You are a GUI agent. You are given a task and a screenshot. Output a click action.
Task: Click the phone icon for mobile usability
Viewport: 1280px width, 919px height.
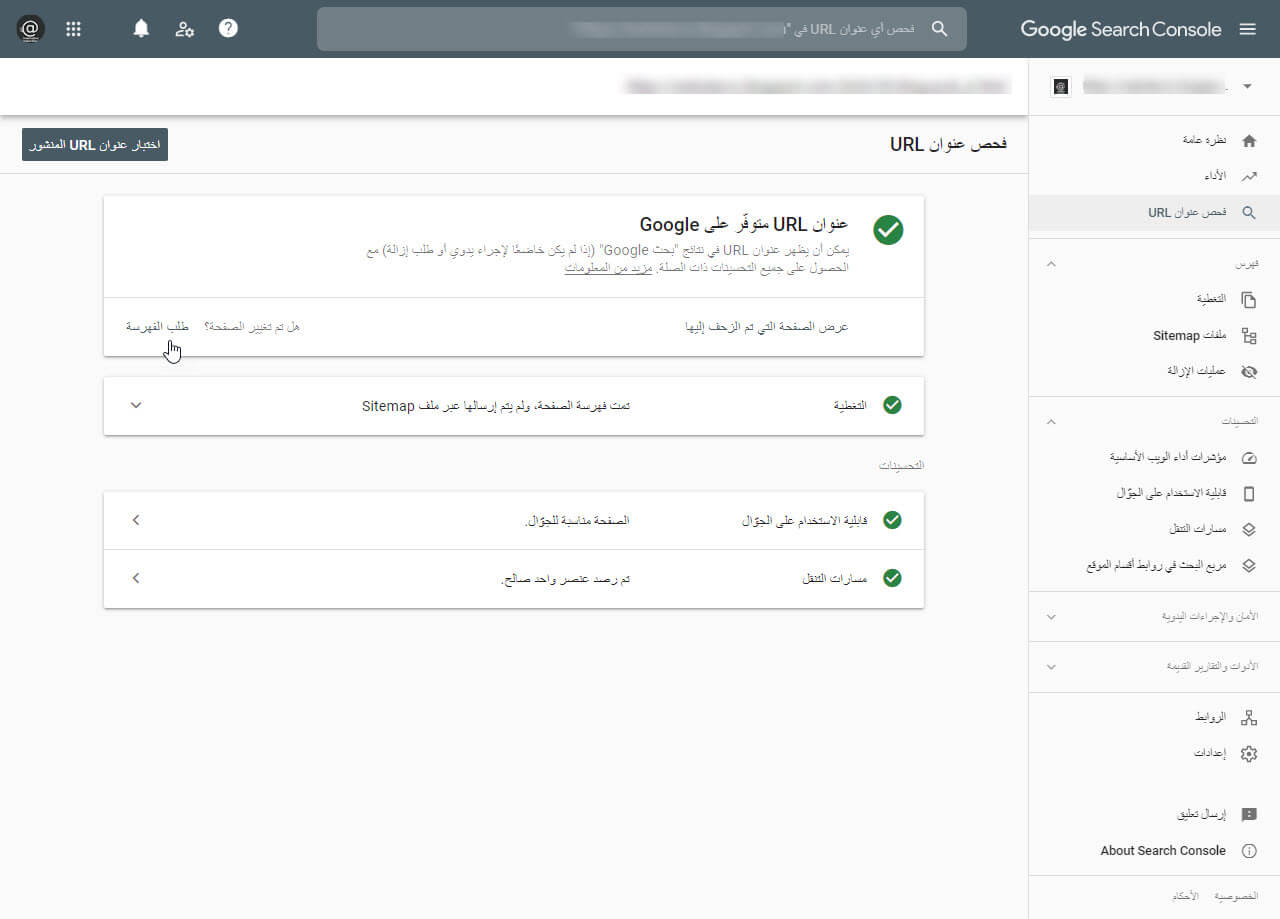(1248, 493)
